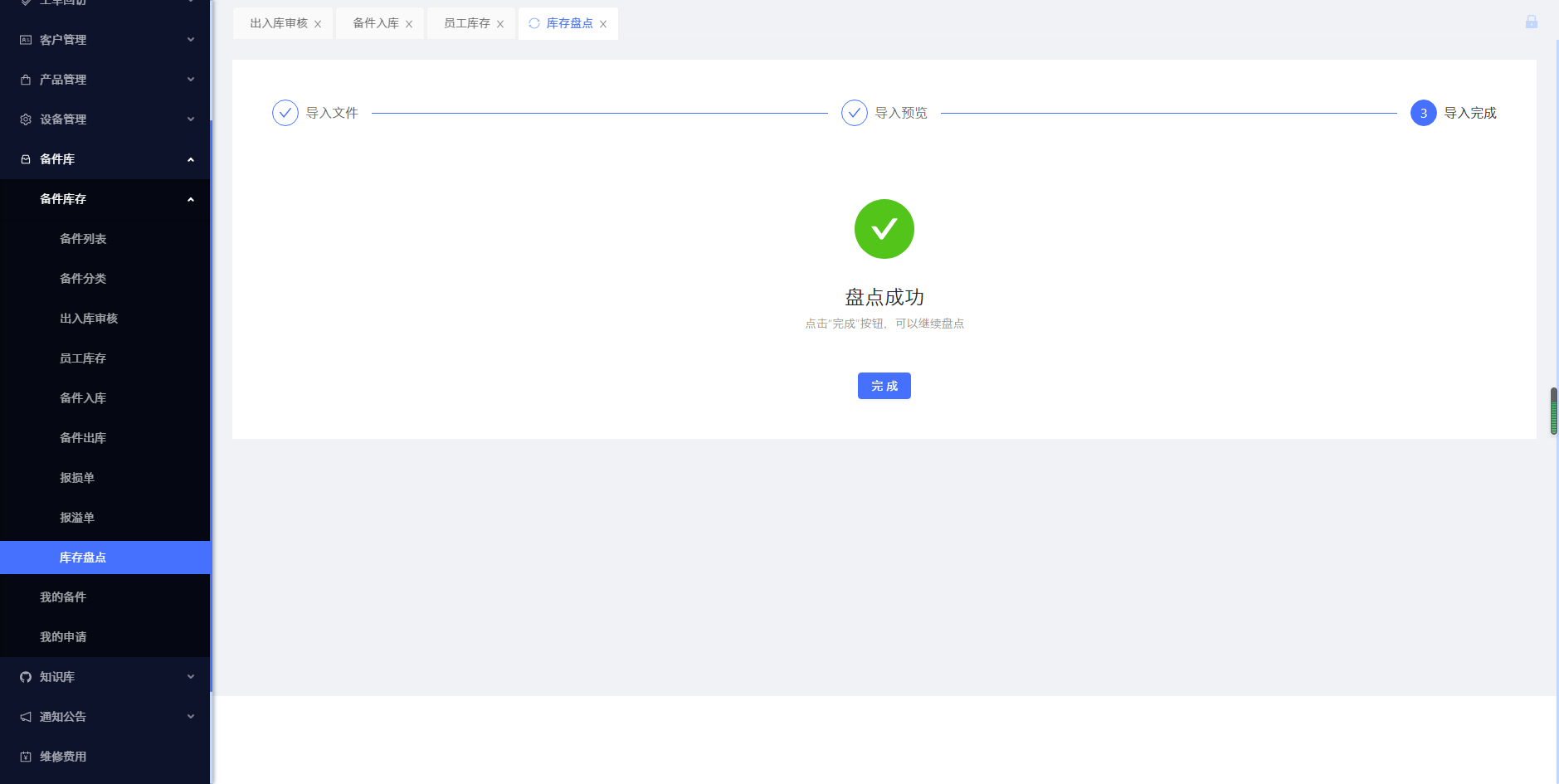Click the 备件库 sidebar icon

coord(24,158)
